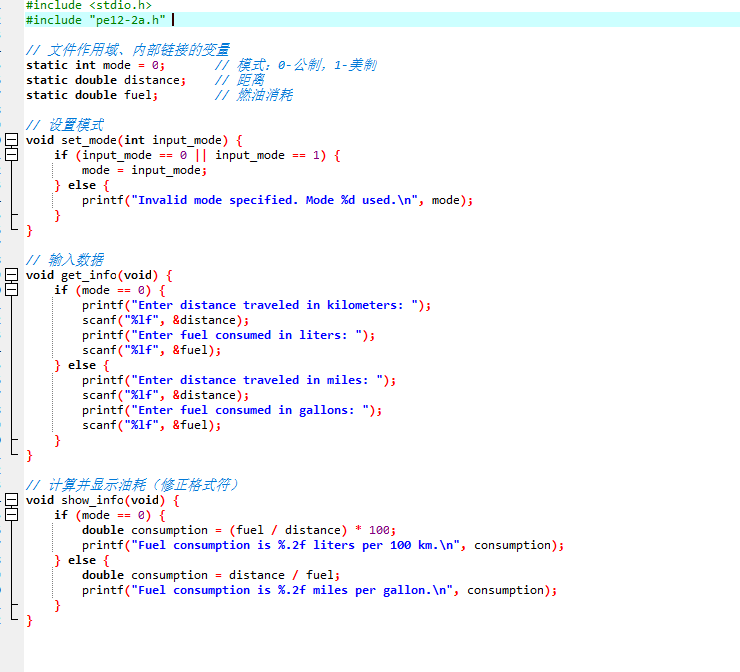Collapse the if block fold inside get_info
Viewport: 740px width, 672px height.
point(11,289)
